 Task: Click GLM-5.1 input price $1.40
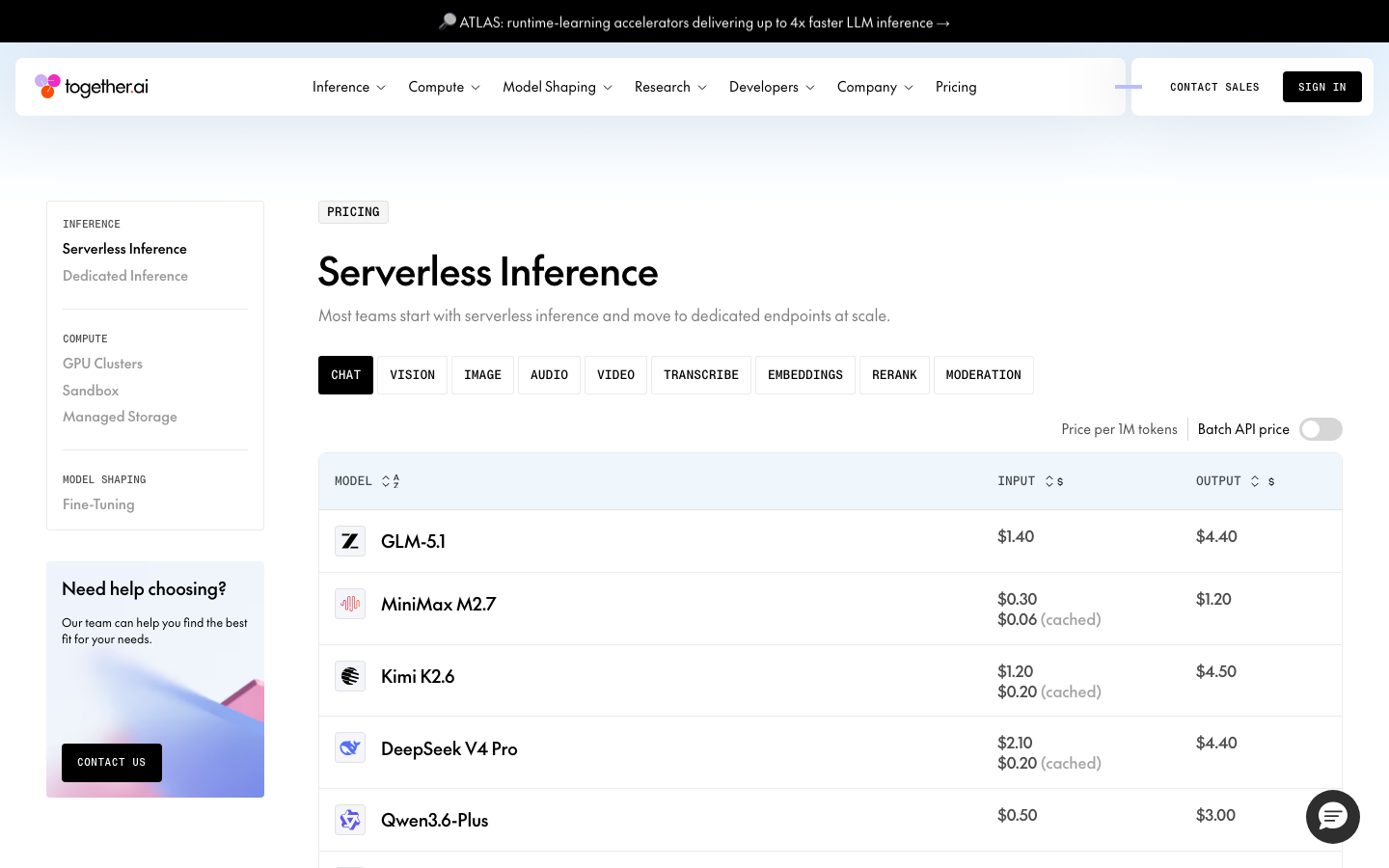click(1016, 536)
